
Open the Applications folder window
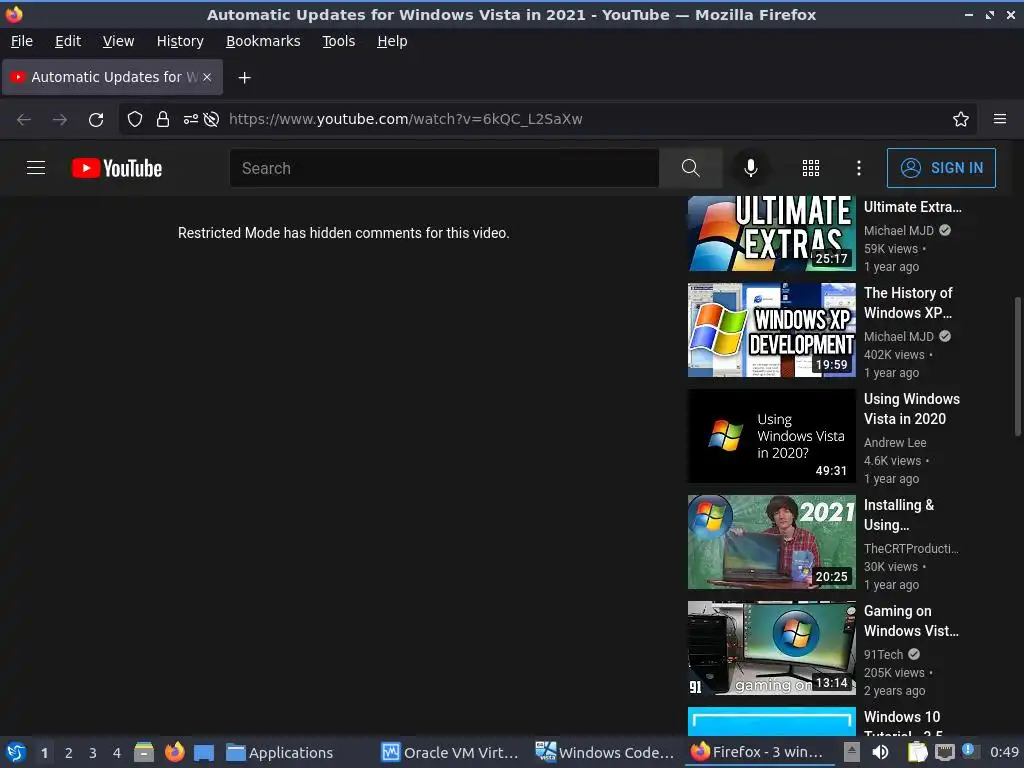(280, 752)
